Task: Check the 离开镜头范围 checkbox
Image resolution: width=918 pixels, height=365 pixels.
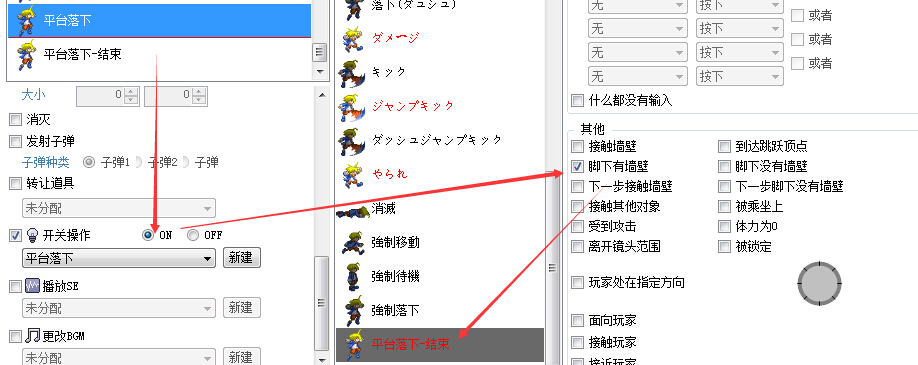Action: tap(578, 247)
